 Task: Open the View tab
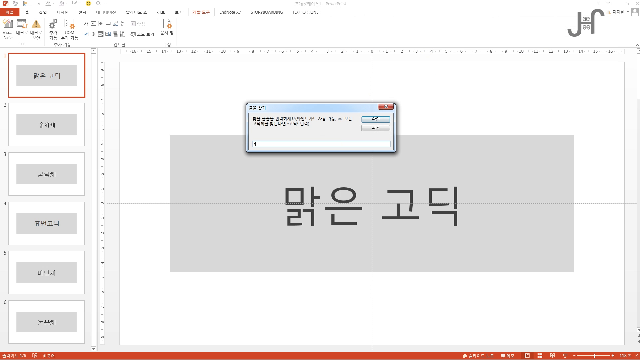click(x=178, y=12)
